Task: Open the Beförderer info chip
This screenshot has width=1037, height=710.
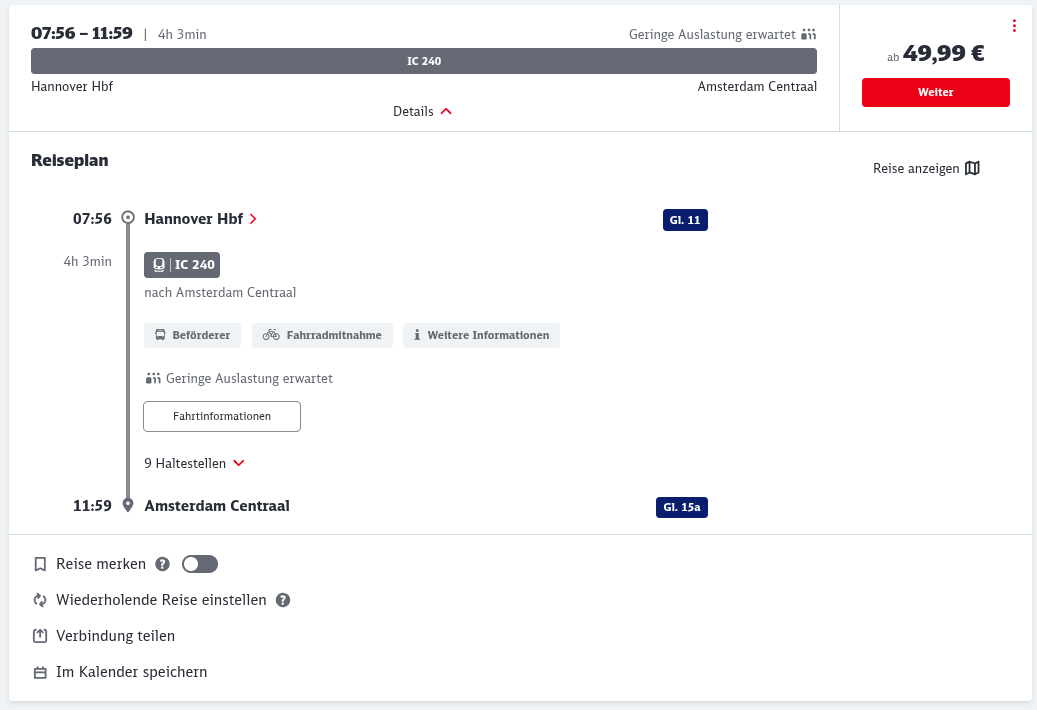Action: [x=193, y=336]
